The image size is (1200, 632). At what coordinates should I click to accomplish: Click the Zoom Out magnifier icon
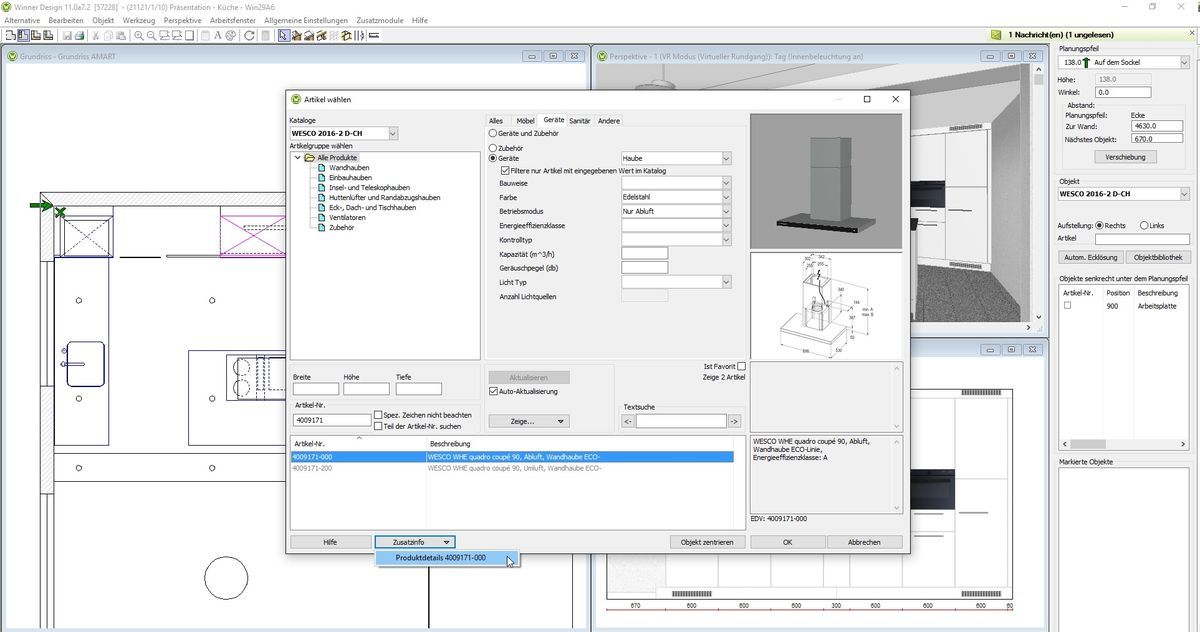tap(151, 35)
